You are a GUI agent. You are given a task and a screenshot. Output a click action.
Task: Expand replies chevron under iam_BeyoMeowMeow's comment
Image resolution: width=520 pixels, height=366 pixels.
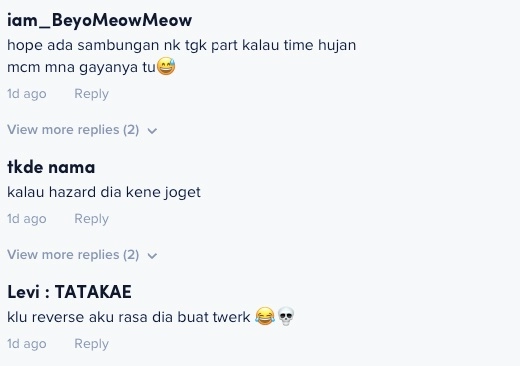tap(152, 131)
